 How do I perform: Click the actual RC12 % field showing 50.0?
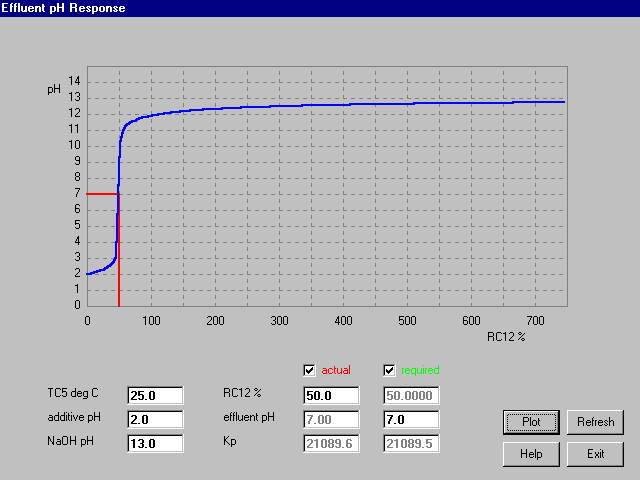(331, 395)
